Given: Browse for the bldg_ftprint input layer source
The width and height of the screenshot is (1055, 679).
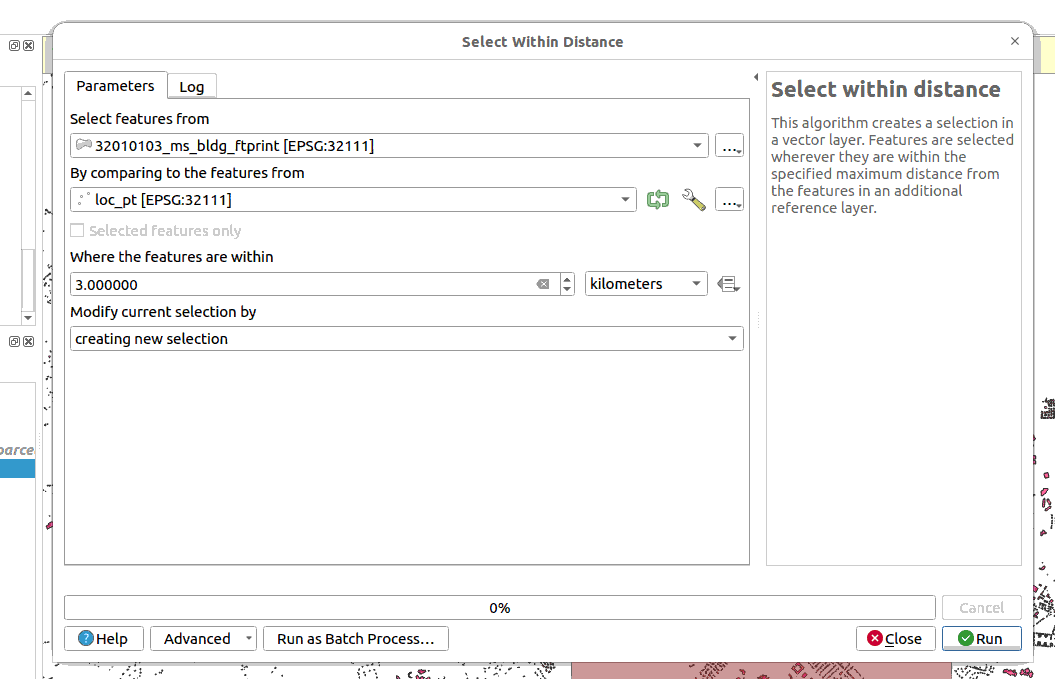Looking at the screenshot, I should click(x=730, y=146).
